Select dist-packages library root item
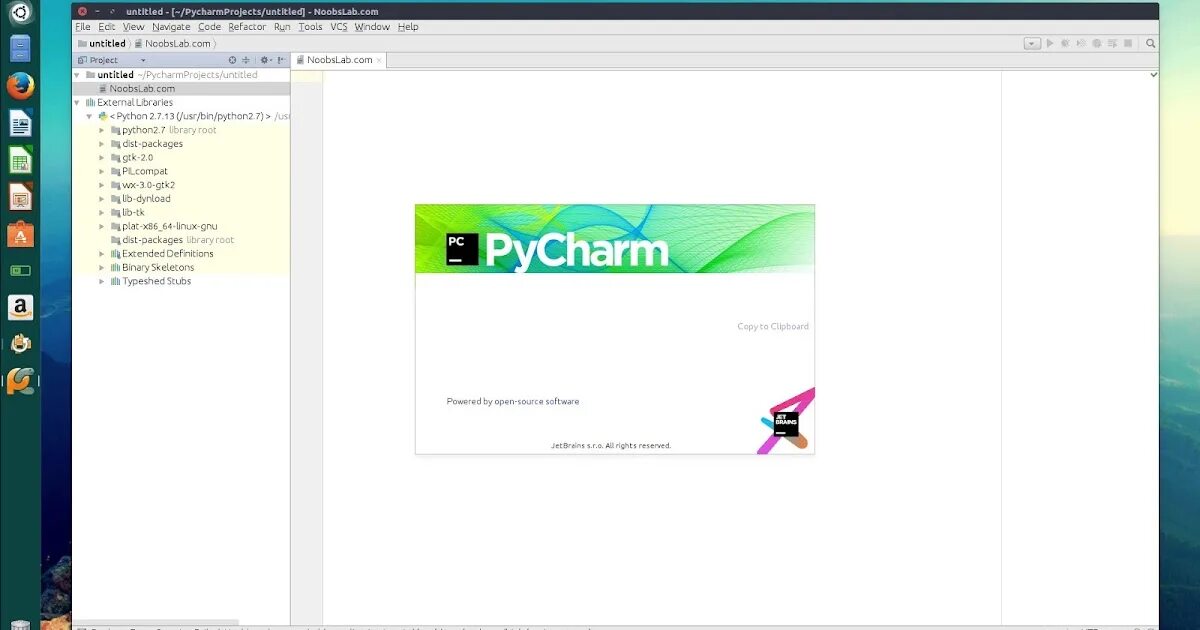The height and width of the screenshot is (630, 1200). tap(171, 240)
